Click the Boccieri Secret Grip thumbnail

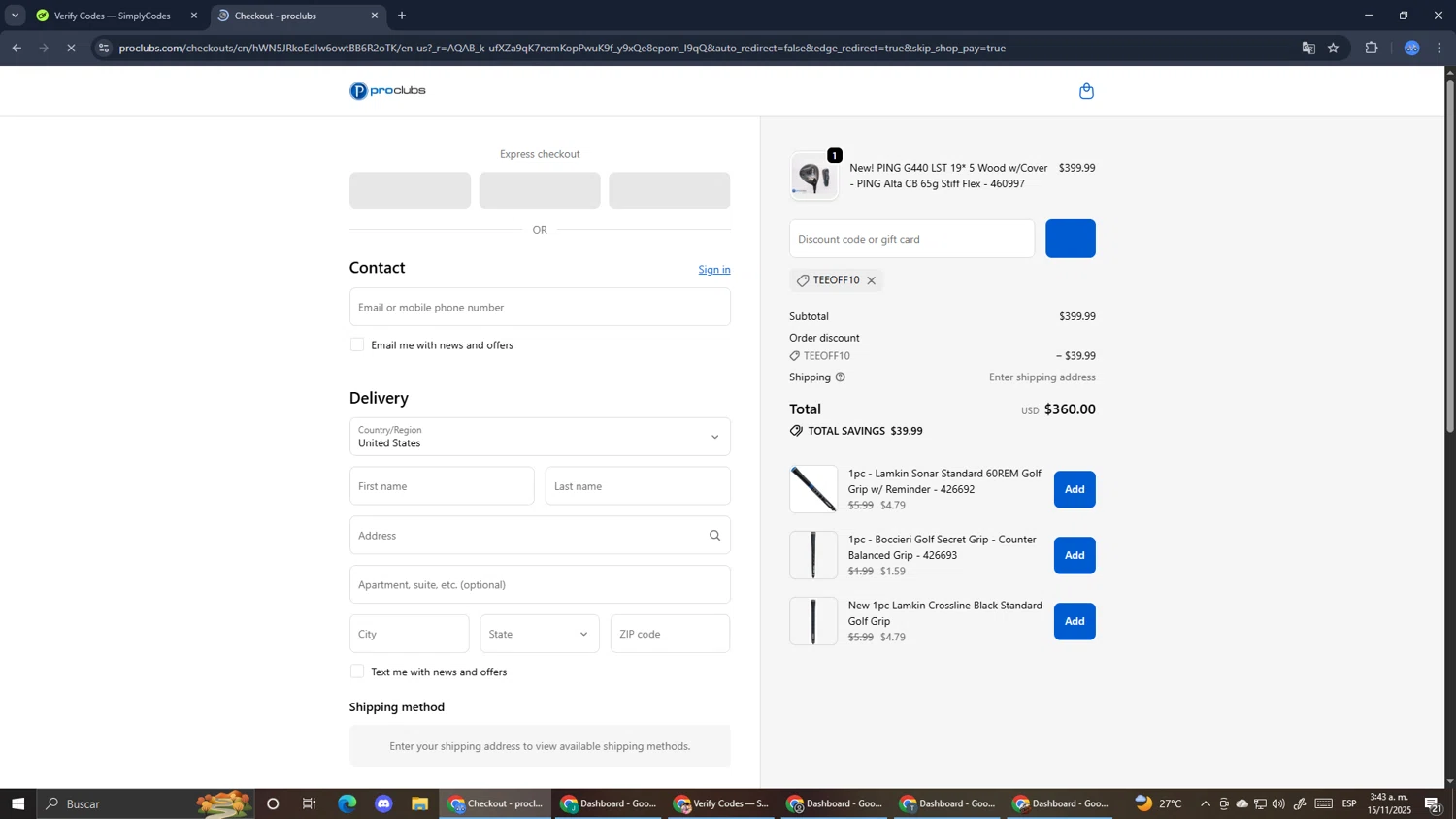coord(813,555)
